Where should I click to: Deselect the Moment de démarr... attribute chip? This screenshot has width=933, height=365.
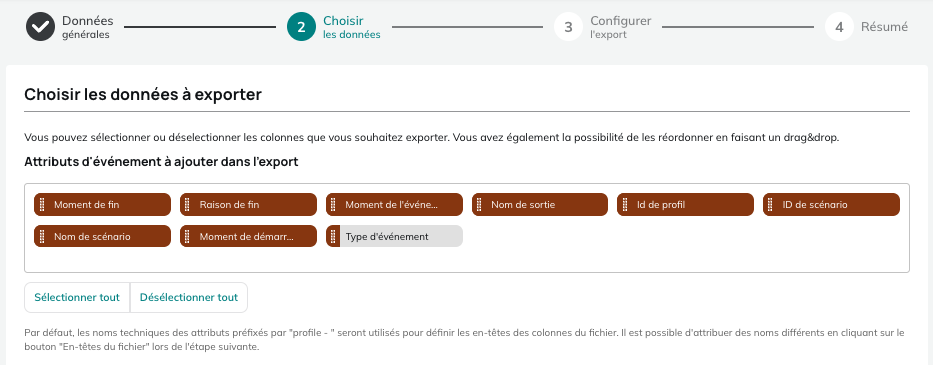coord(248,236)
